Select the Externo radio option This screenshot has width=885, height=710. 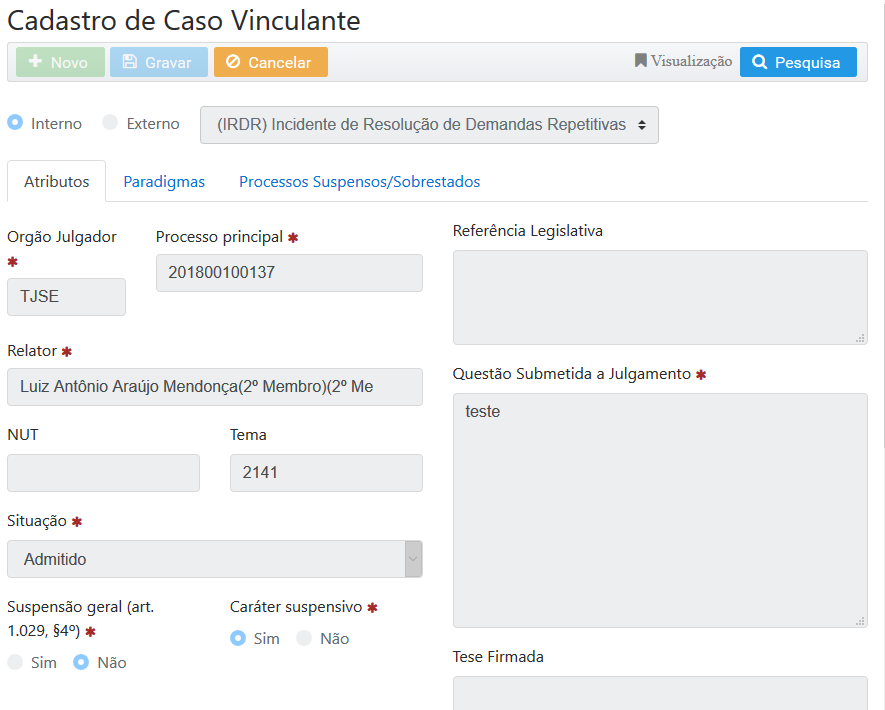(110, 123)
